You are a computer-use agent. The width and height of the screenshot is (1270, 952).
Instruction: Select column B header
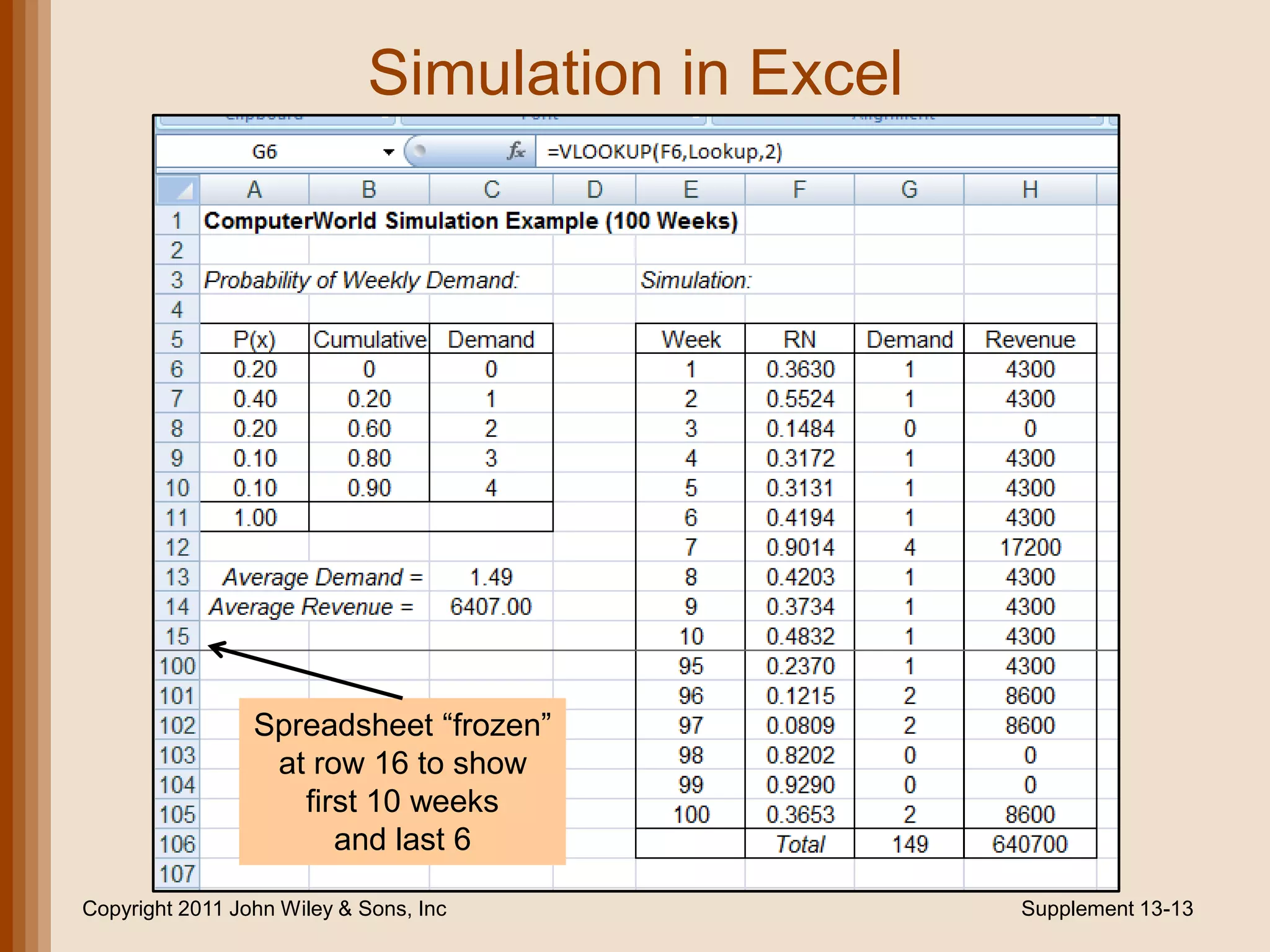(x=369, y=190)
